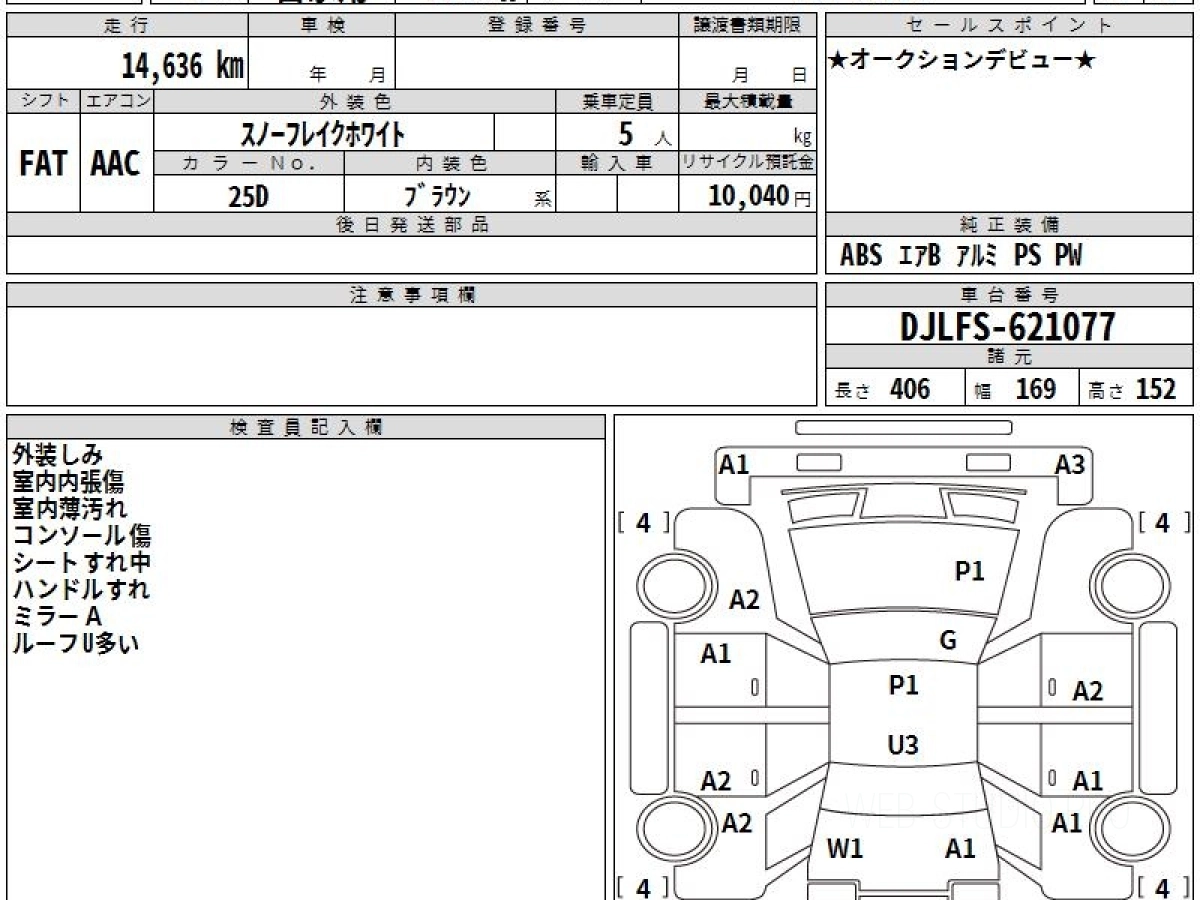This screenshot has width=1200, height=900.
Task: Click the front-right tire circle on diagram
Action: click(1124, 584)
